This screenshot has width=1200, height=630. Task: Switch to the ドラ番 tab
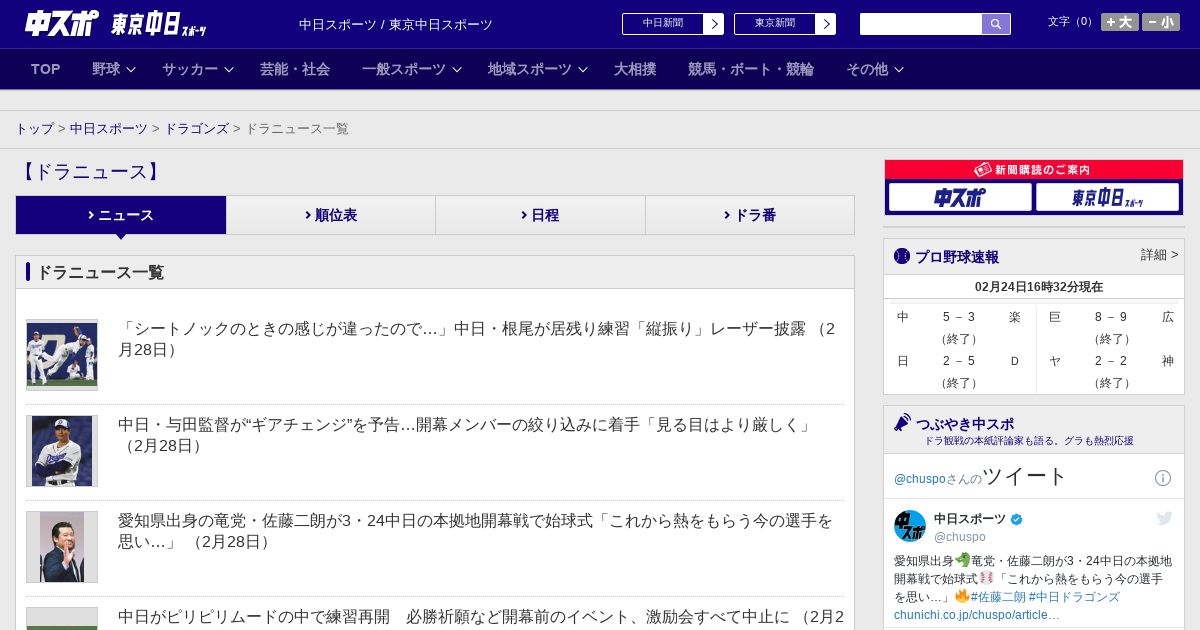pyautogui.click(x=750, y=215)
